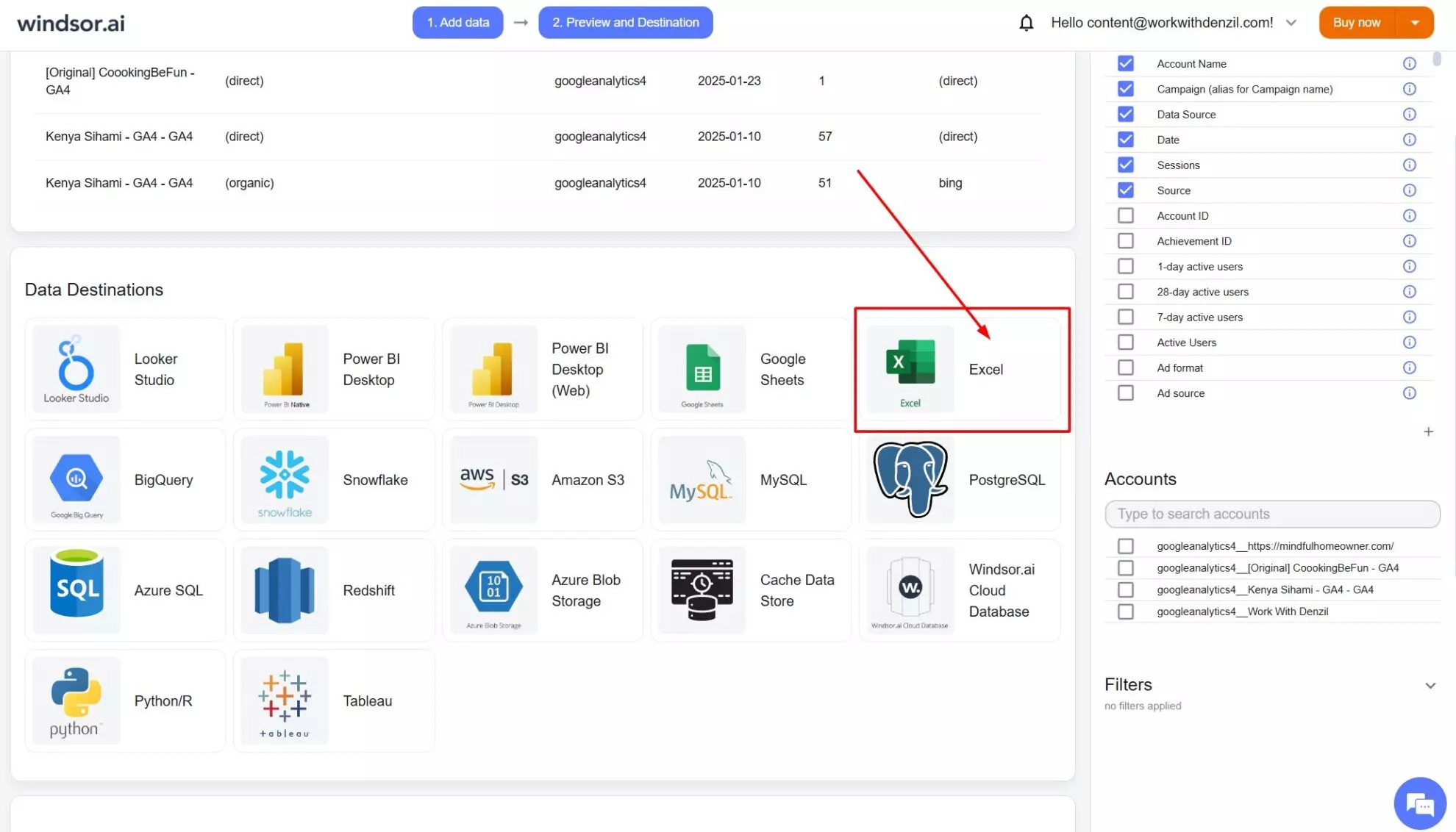1456x832 pixels.
Task: Open the Amazon S3 destination icon
Action: [493, 479]
